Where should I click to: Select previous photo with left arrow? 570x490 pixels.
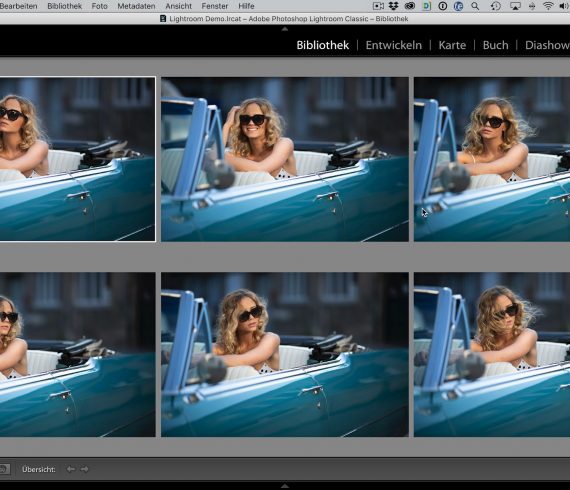click(x=71, y=469)
